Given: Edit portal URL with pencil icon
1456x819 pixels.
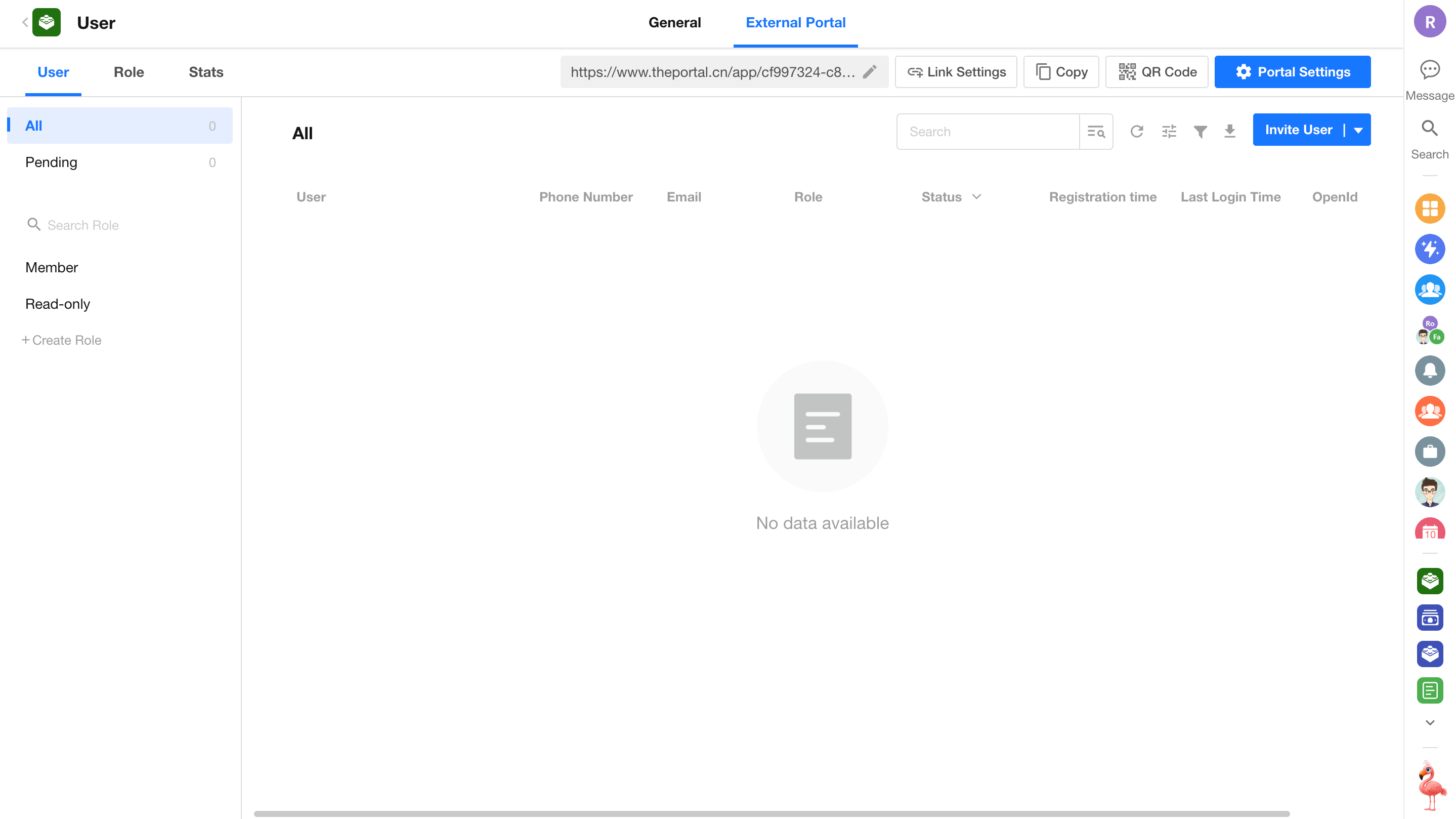Looking at the screenshot, I should (870, 72).
